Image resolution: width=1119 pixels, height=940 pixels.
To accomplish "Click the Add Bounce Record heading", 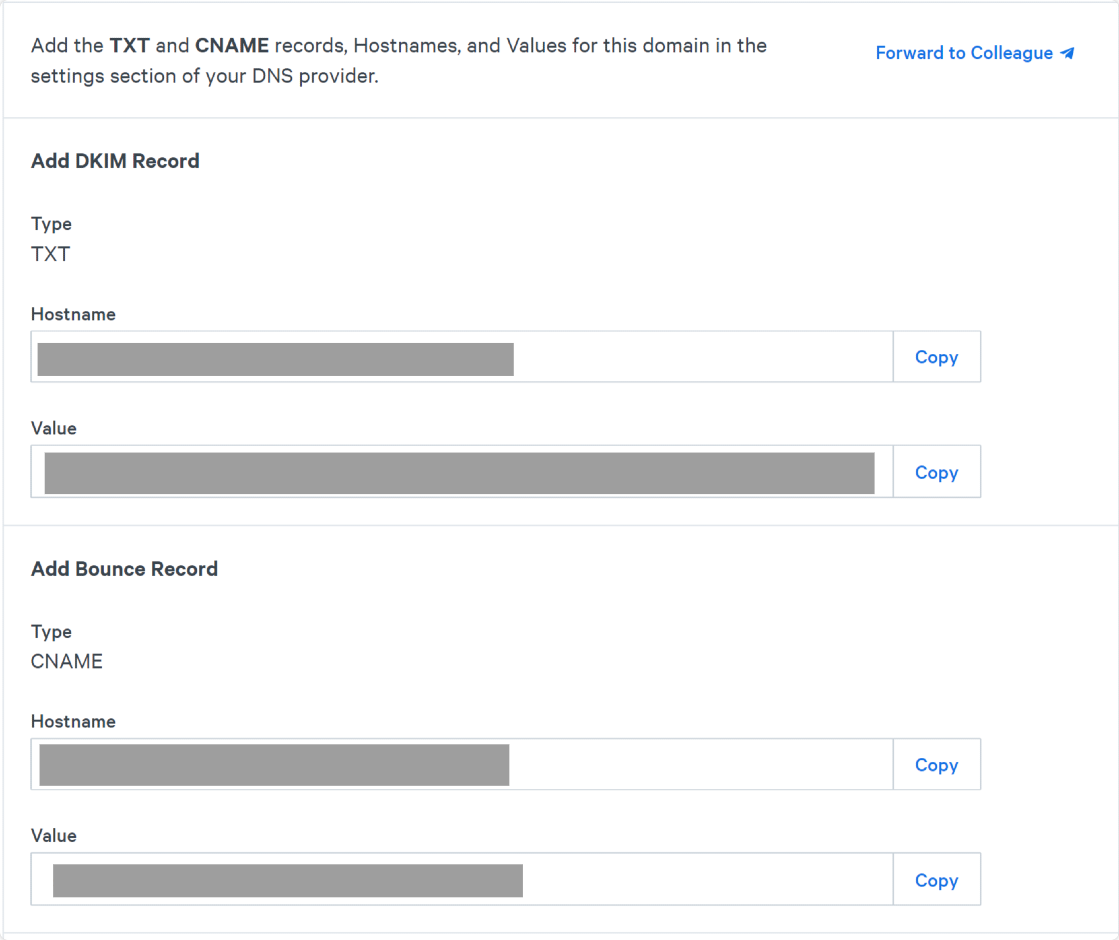I will coord(124,568).
